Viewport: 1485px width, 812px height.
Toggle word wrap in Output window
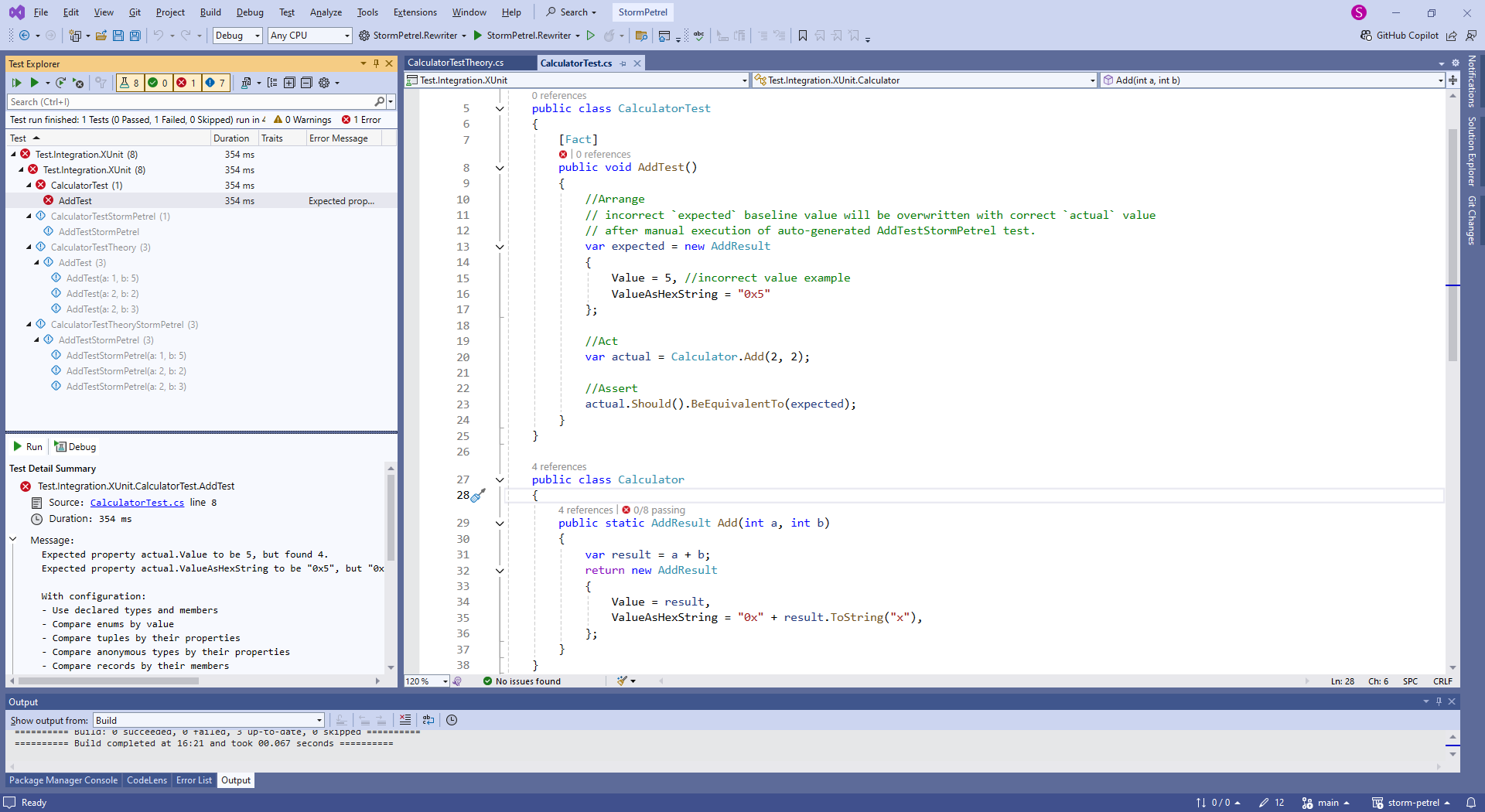coord(428,720)
